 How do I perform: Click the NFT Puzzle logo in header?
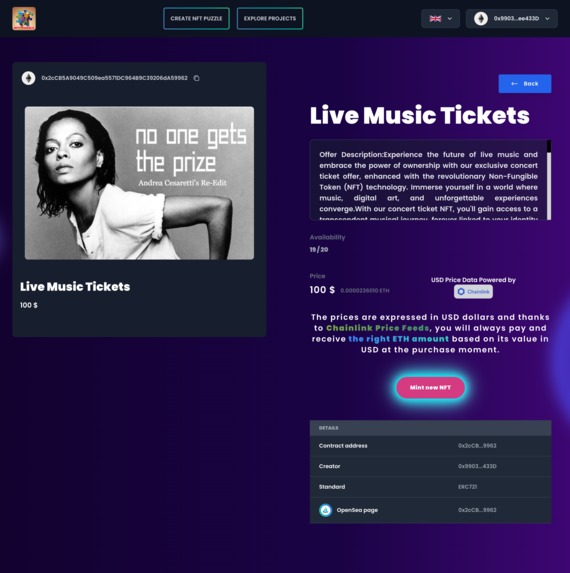click(24, 19)
